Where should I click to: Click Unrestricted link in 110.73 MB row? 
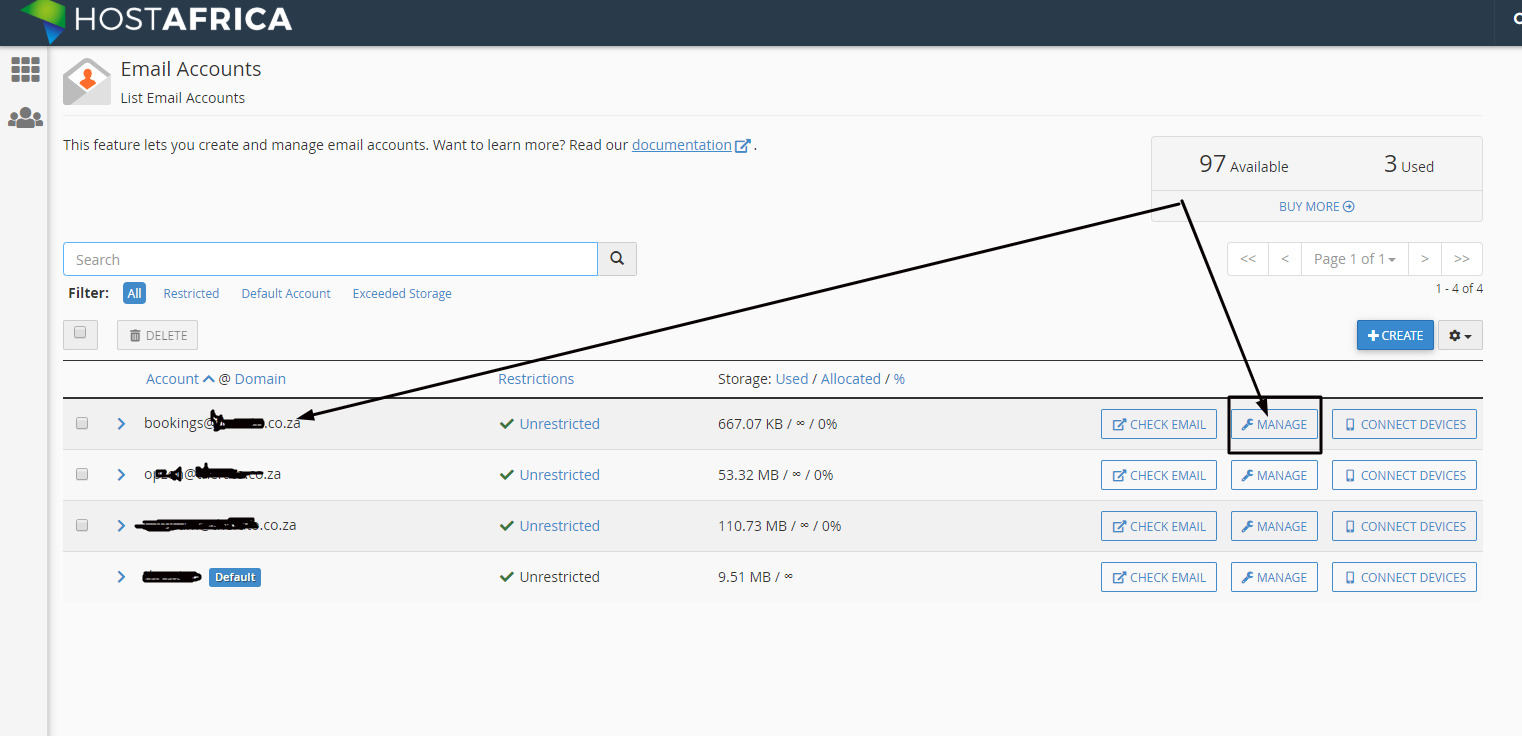[x=560, y=526]
